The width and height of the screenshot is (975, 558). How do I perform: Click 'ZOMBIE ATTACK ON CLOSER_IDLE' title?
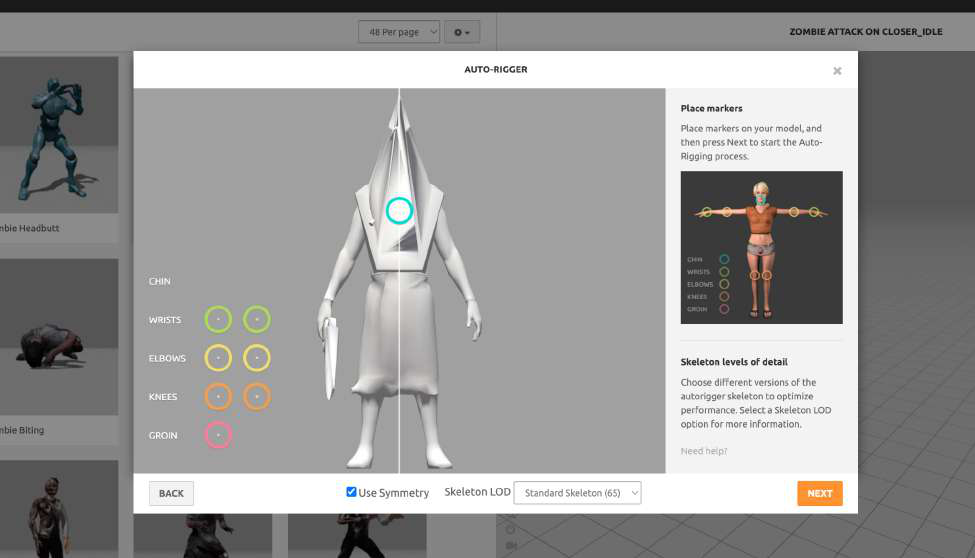tap(866, 32)
